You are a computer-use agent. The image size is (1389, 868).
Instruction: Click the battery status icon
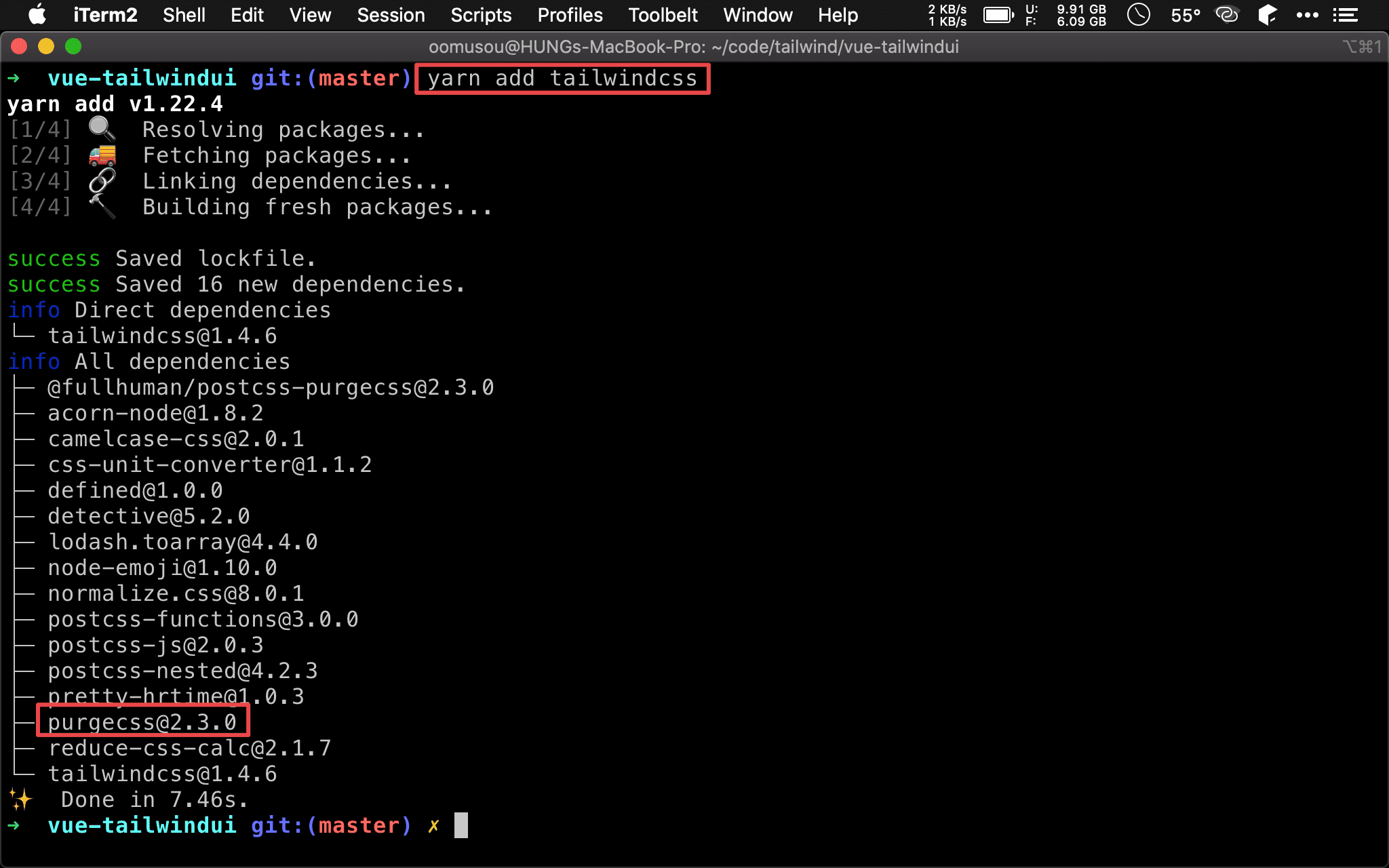tap(998, 15)
